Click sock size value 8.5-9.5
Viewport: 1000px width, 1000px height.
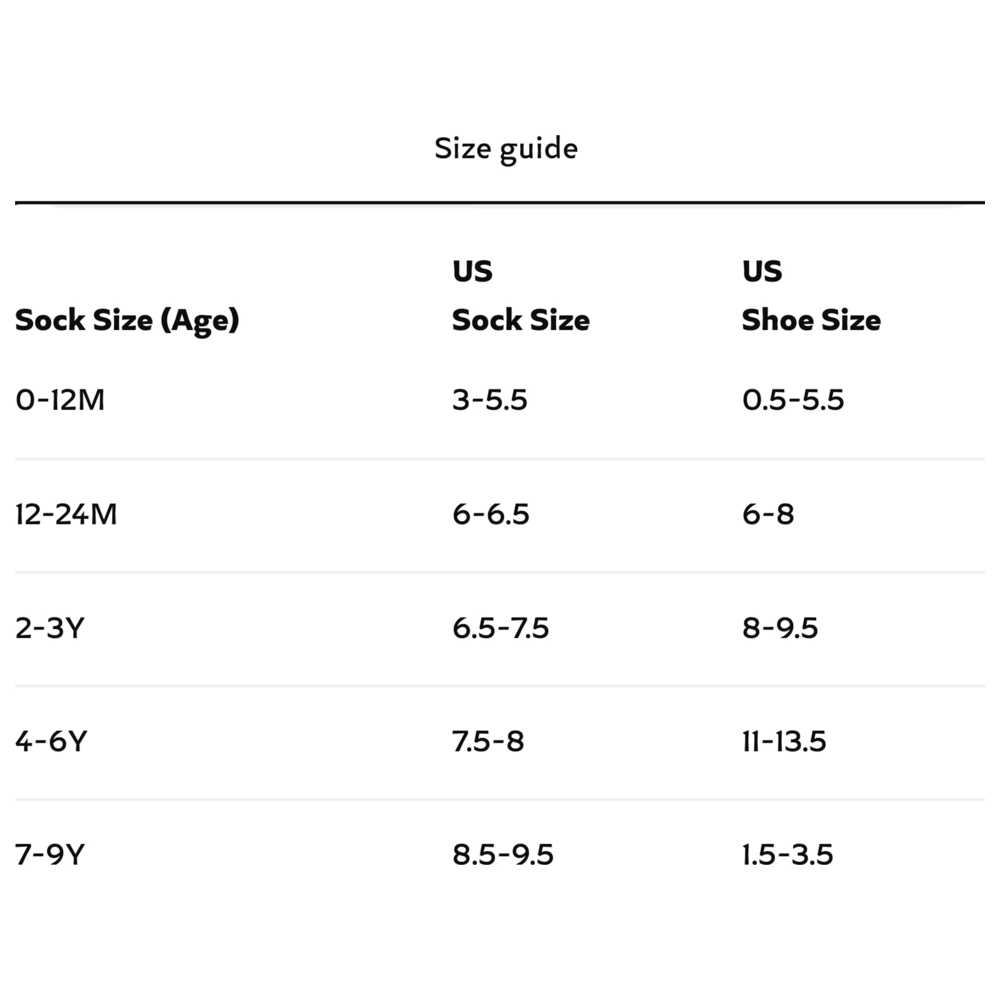(502, 855)
